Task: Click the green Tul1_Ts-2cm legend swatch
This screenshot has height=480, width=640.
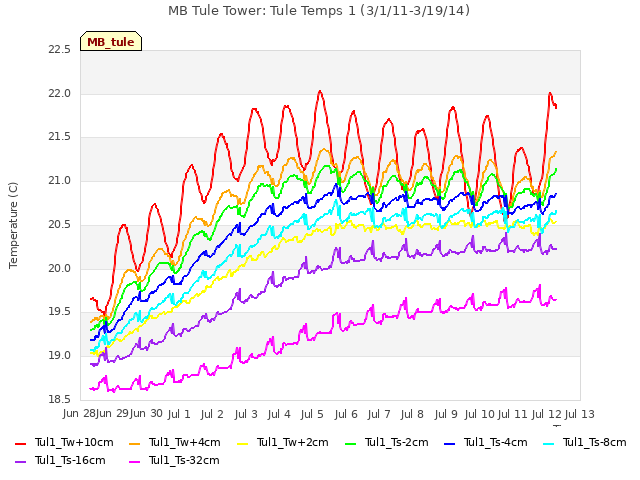Action: (351, 443)
